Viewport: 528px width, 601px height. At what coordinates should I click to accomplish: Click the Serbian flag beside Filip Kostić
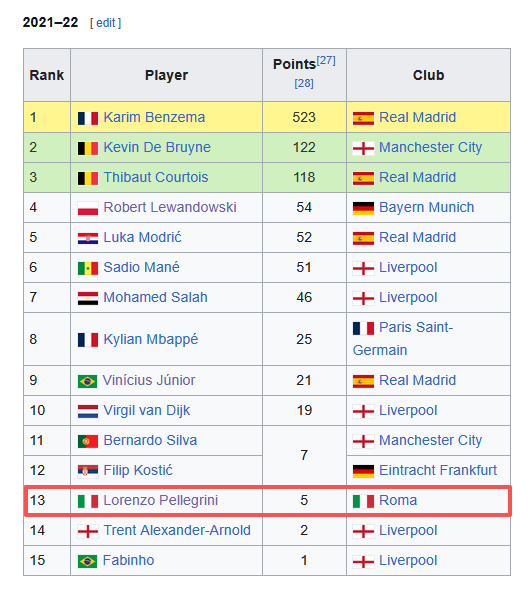pos(88,471)
